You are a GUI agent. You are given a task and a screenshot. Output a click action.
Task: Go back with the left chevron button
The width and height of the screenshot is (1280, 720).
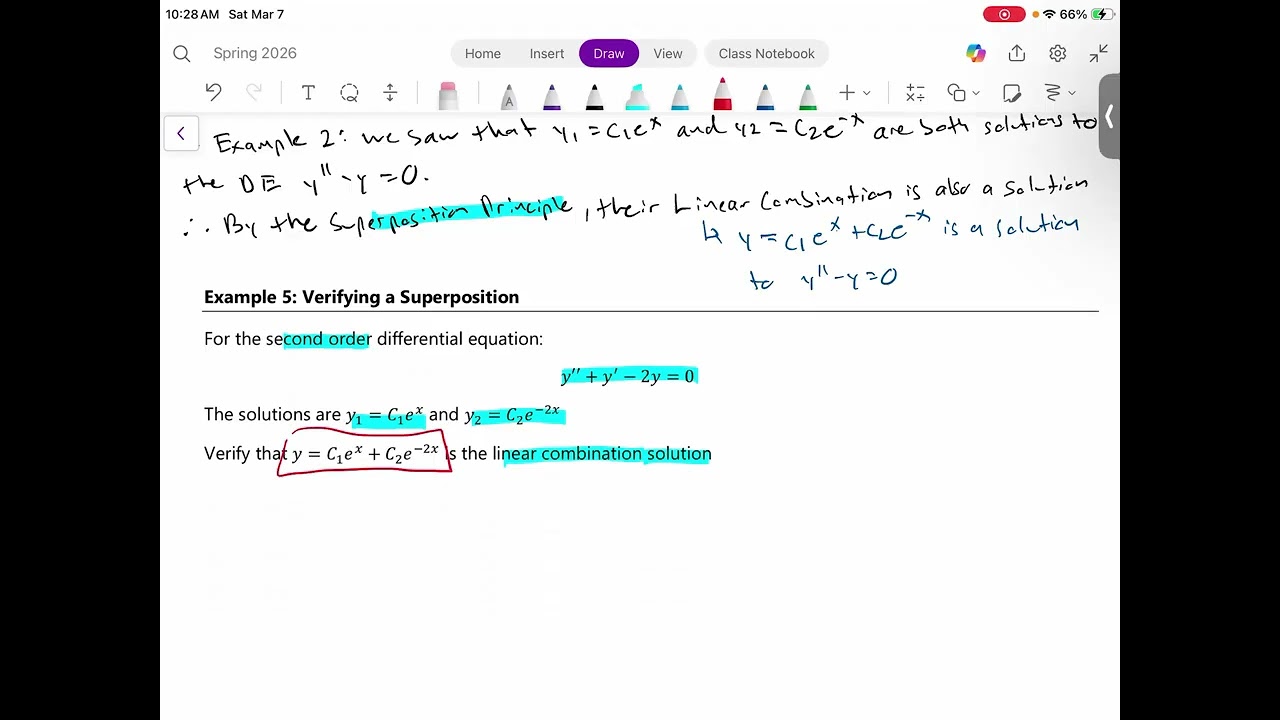point(181,133)
